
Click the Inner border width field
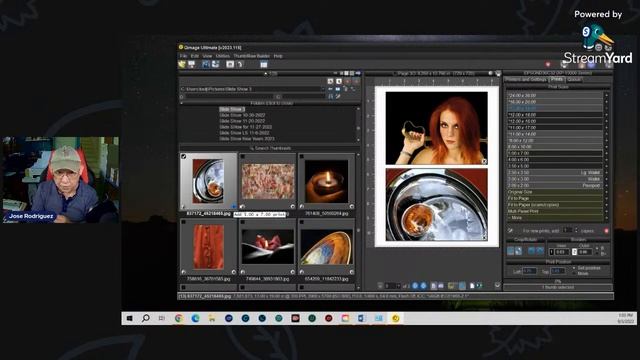[x=562, y=252]
